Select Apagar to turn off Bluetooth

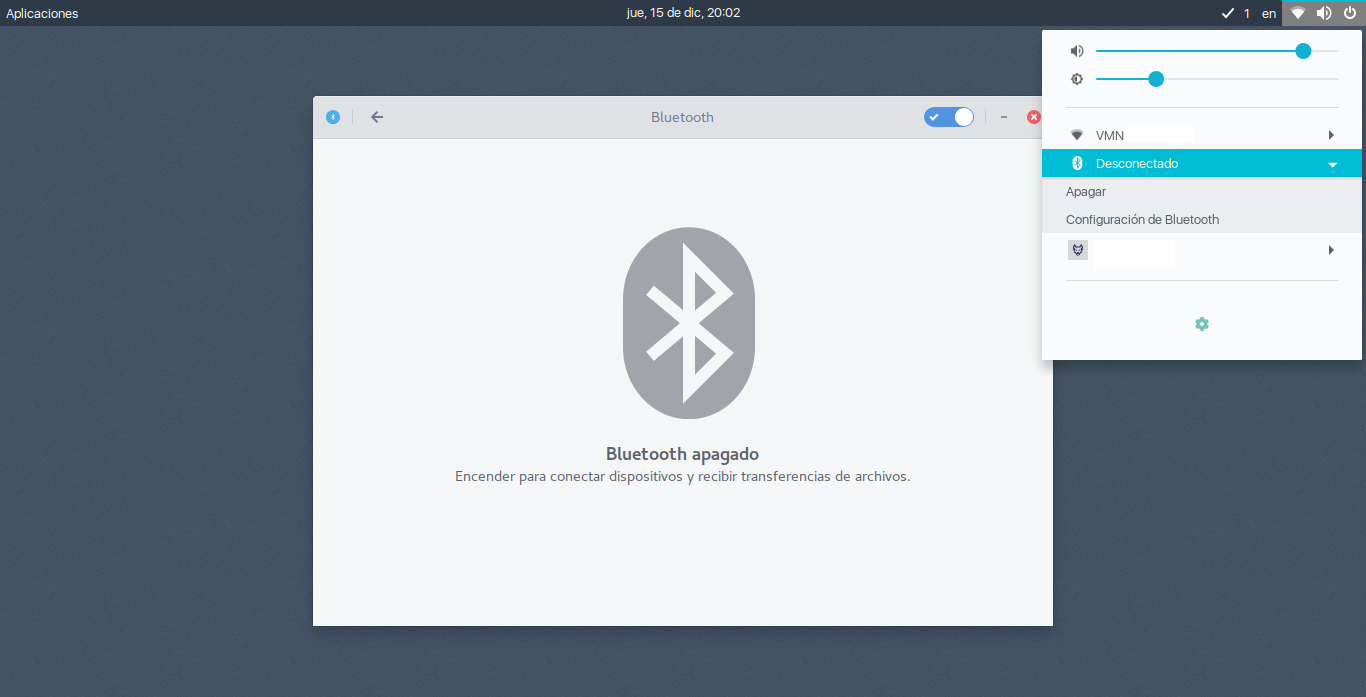point(1085,191)
